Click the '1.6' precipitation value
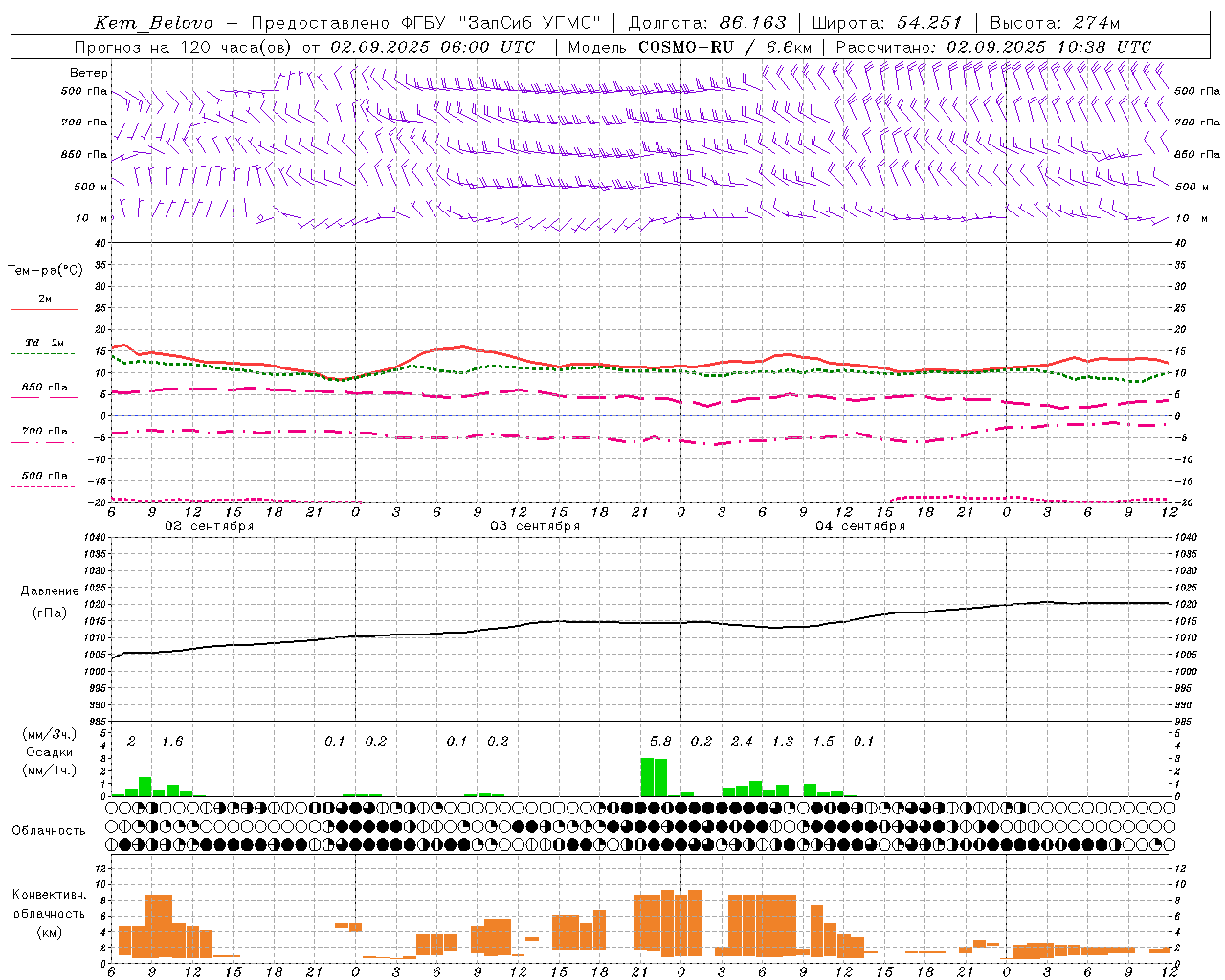Viewport: 1225px width, 980px height. 172,741
